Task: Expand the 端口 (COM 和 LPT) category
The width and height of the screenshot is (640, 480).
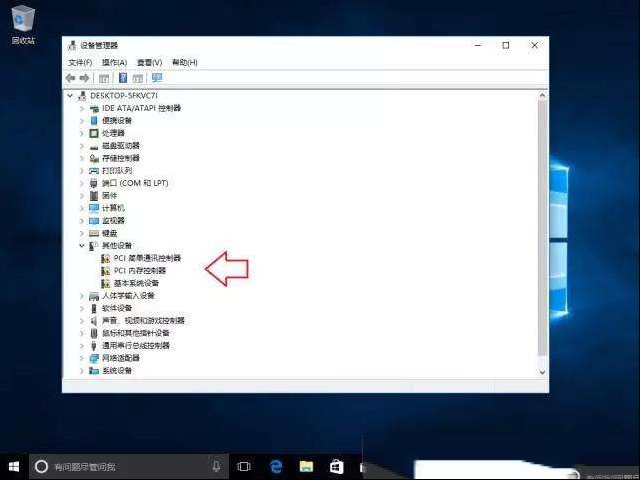Action: click(x=82, y=183)
